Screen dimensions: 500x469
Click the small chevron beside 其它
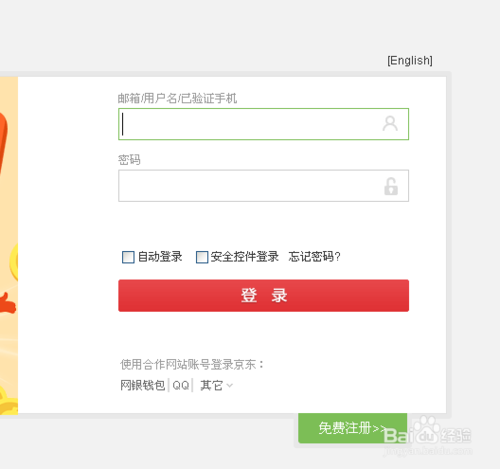[230, 386]
